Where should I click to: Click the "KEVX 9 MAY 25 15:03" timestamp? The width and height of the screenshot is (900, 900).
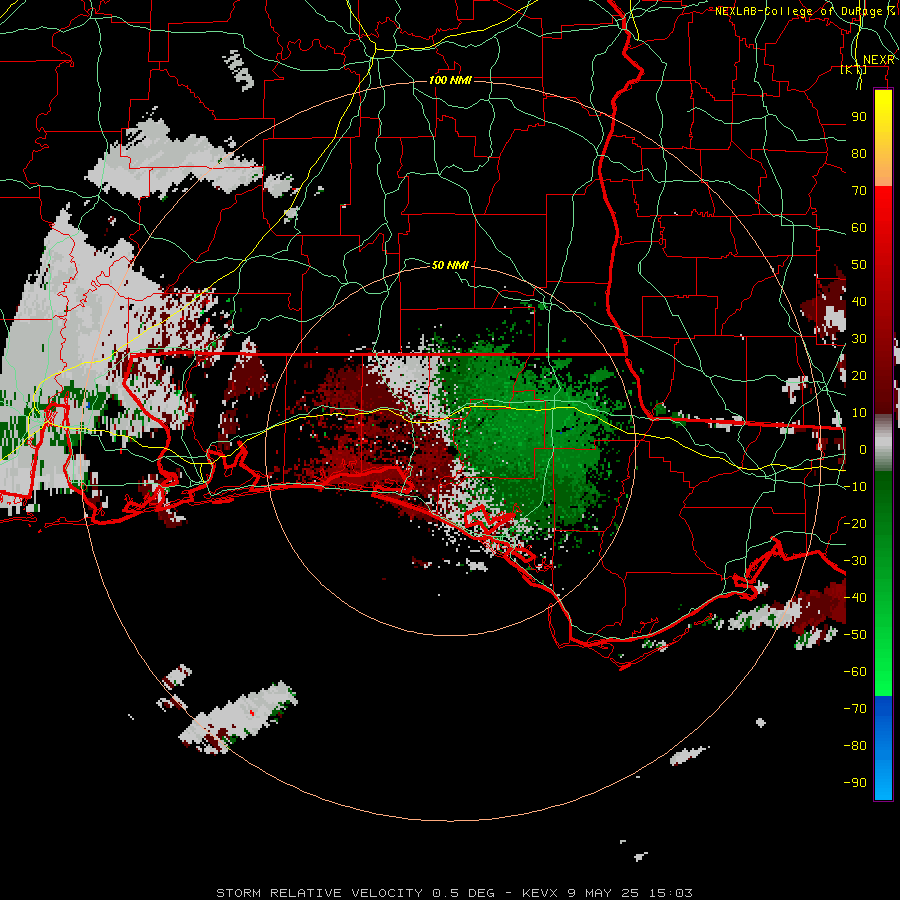[x=607, y=893]
